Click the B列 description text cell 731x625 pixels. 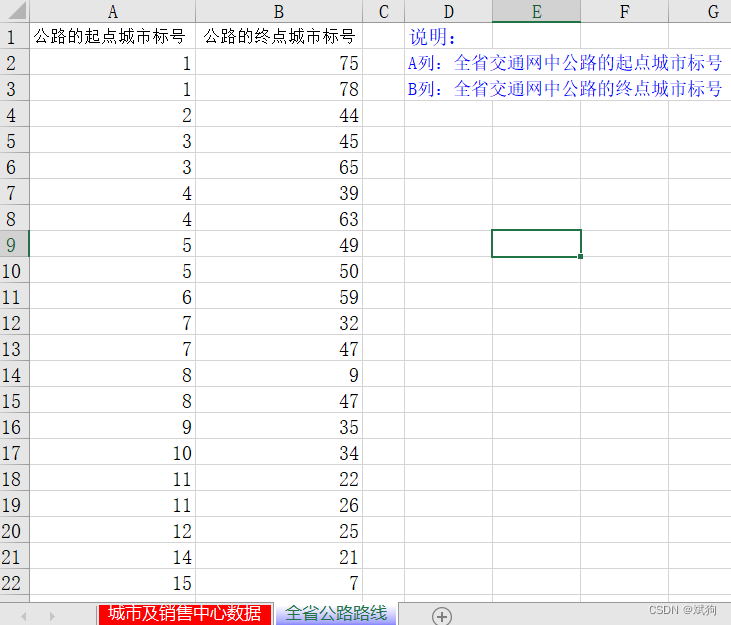click(x=565, y=88)
